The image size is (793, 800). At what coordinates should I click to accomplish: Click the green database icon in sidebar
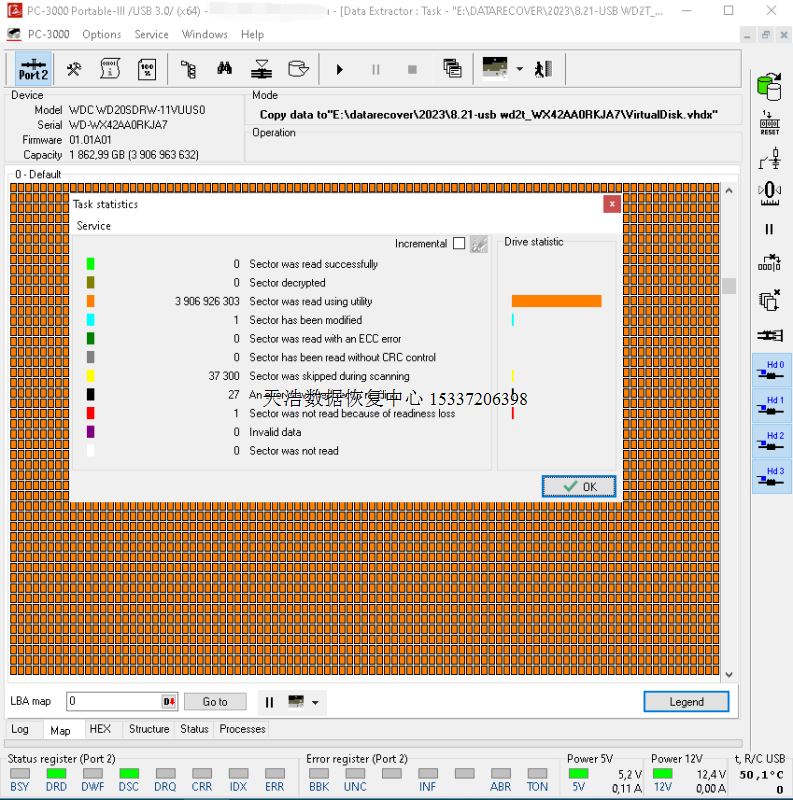768,87
